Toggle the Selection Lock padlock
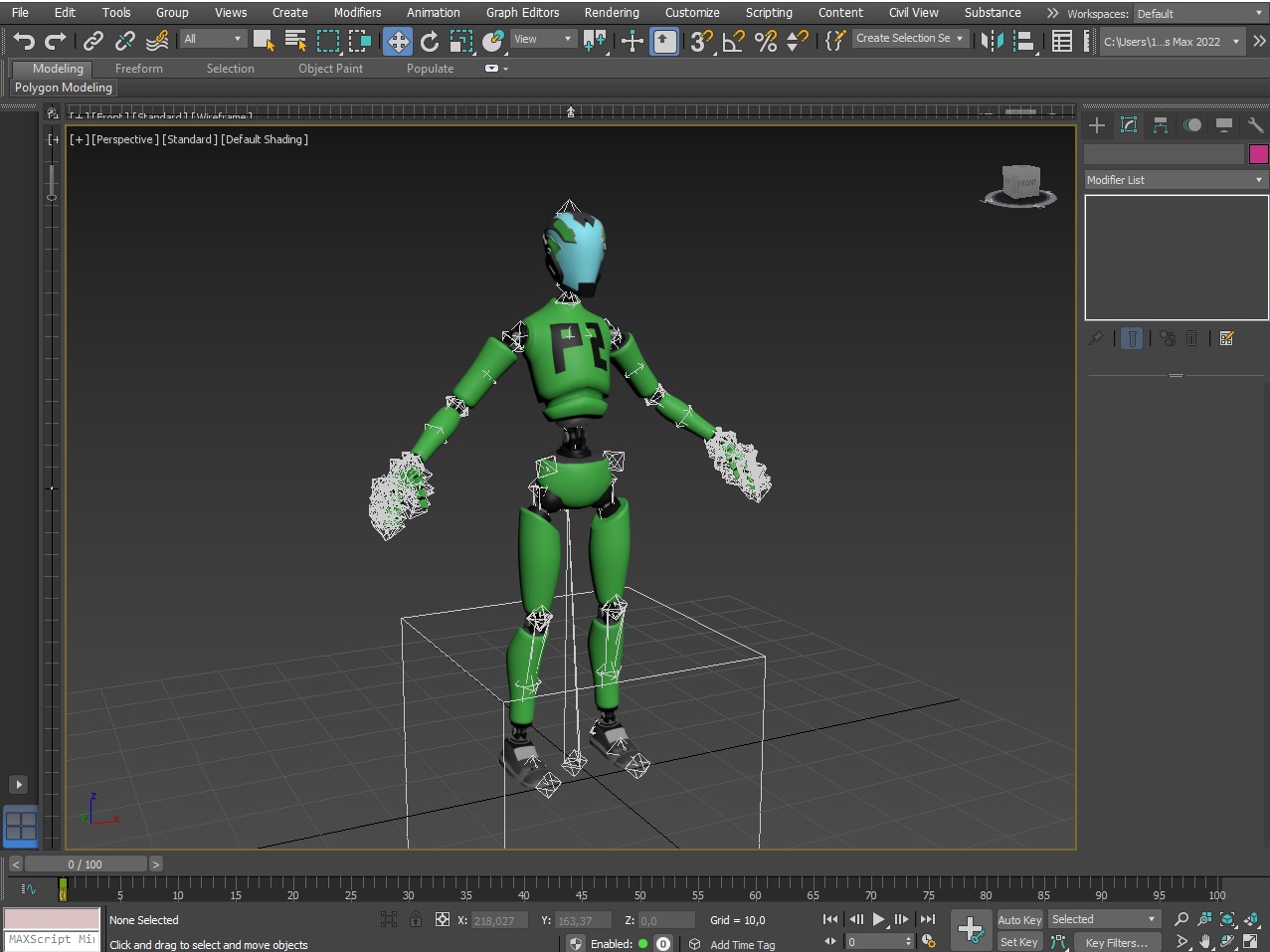The width and height of the screenshot is (1270, 952). 416,920
